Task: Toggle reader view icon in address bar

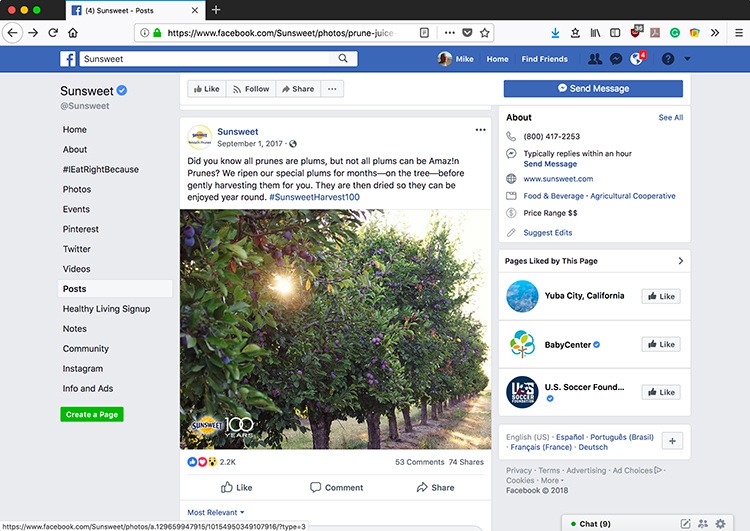Action: 424,33
